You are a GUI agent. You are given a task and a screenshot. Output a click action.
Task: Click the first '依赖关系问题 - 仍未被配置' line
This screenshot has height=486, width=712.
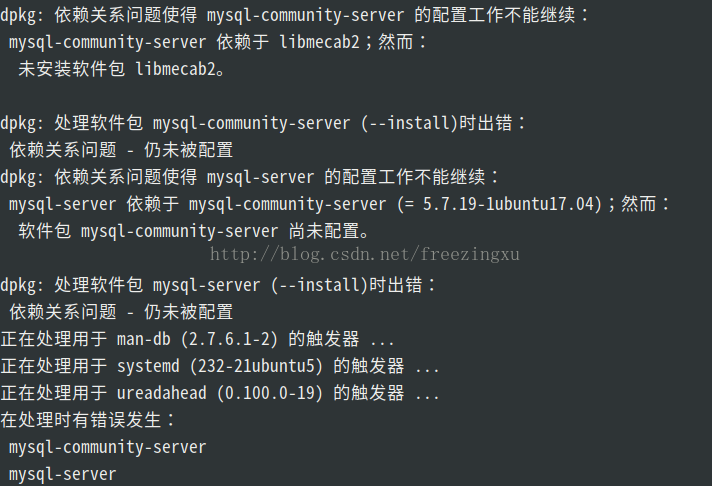click(121, 150)
